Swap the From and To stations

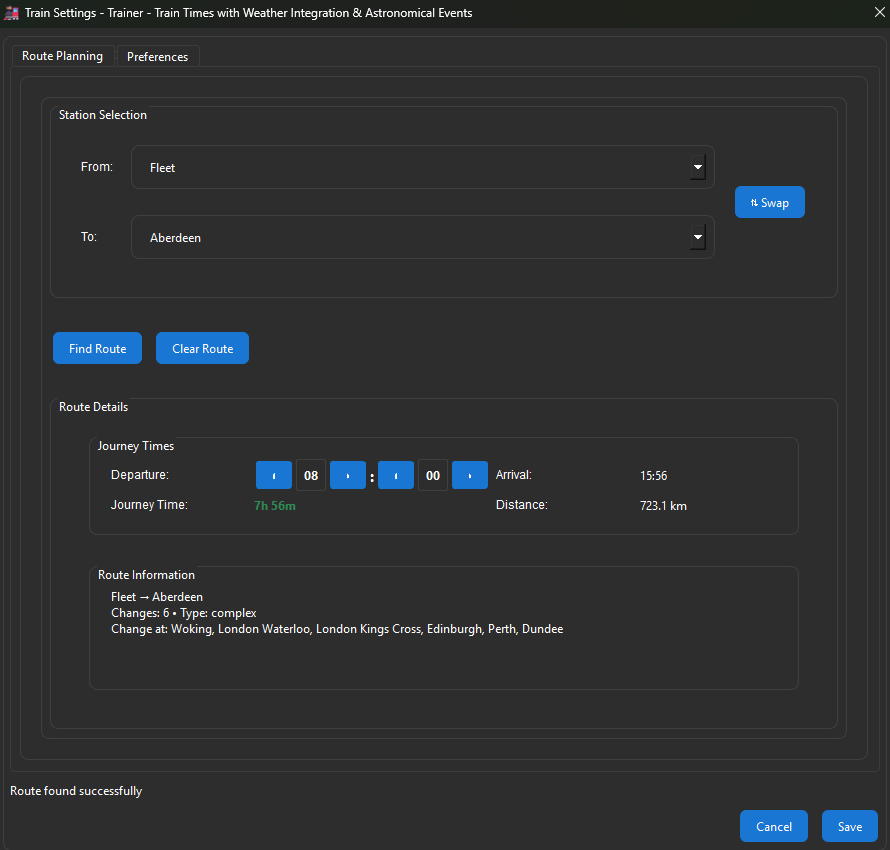click(770, 202)
